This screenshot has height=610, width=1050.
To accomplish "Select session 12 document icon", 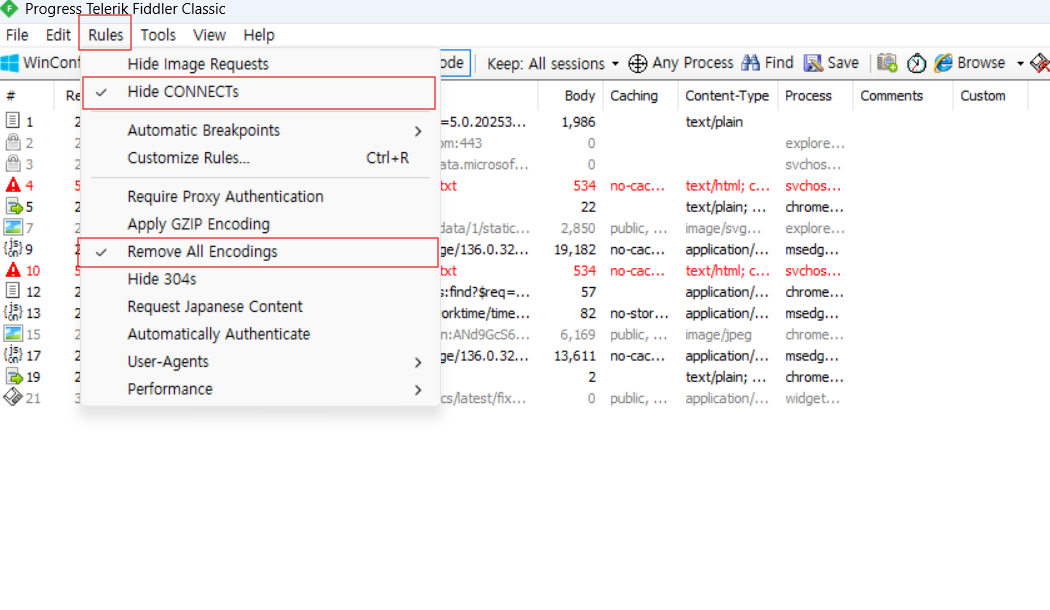I will [13, 291].
